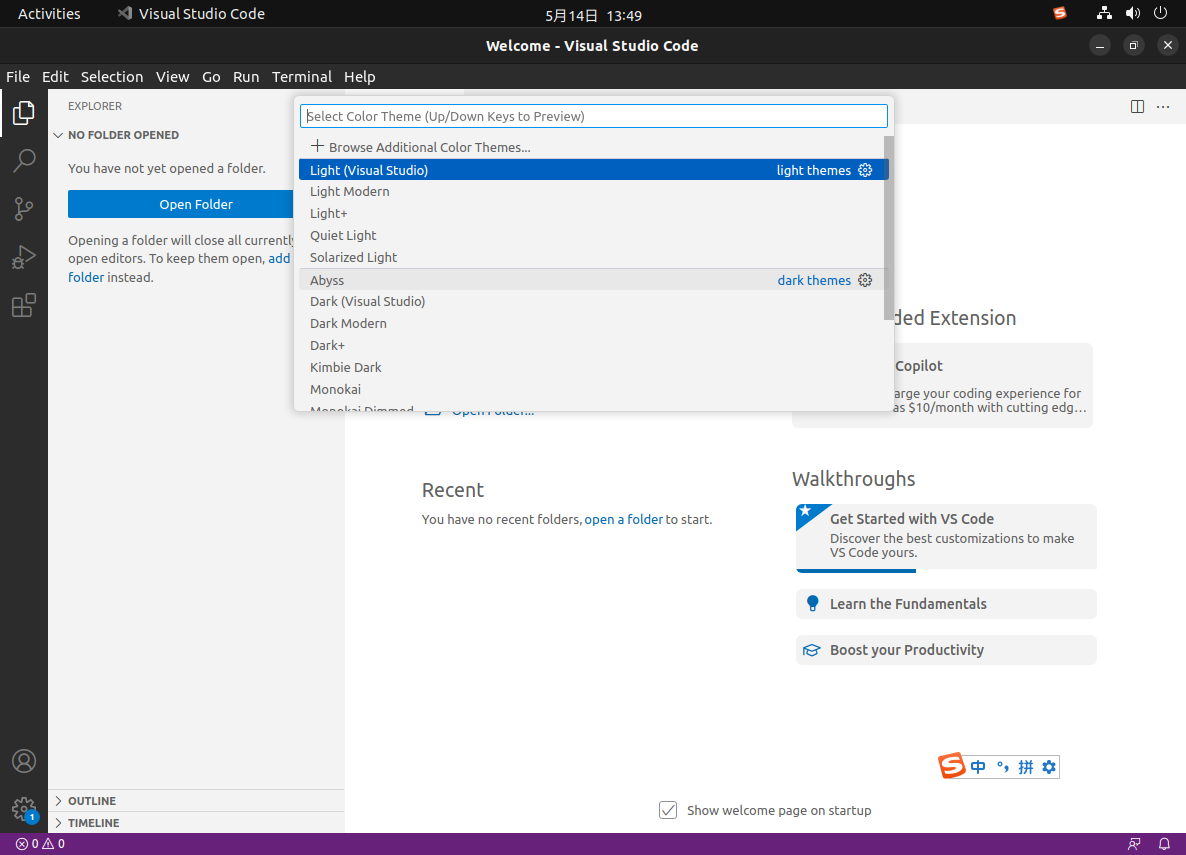Open the Run menu
This screenshot has height=855, width=1186.
point(246,77)
